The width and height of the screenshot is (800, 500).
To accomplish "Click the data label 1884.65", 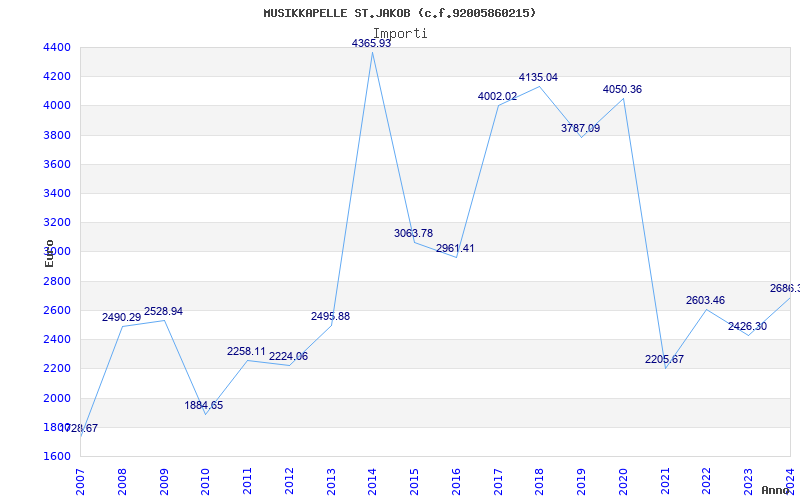I will pos(204,406).
